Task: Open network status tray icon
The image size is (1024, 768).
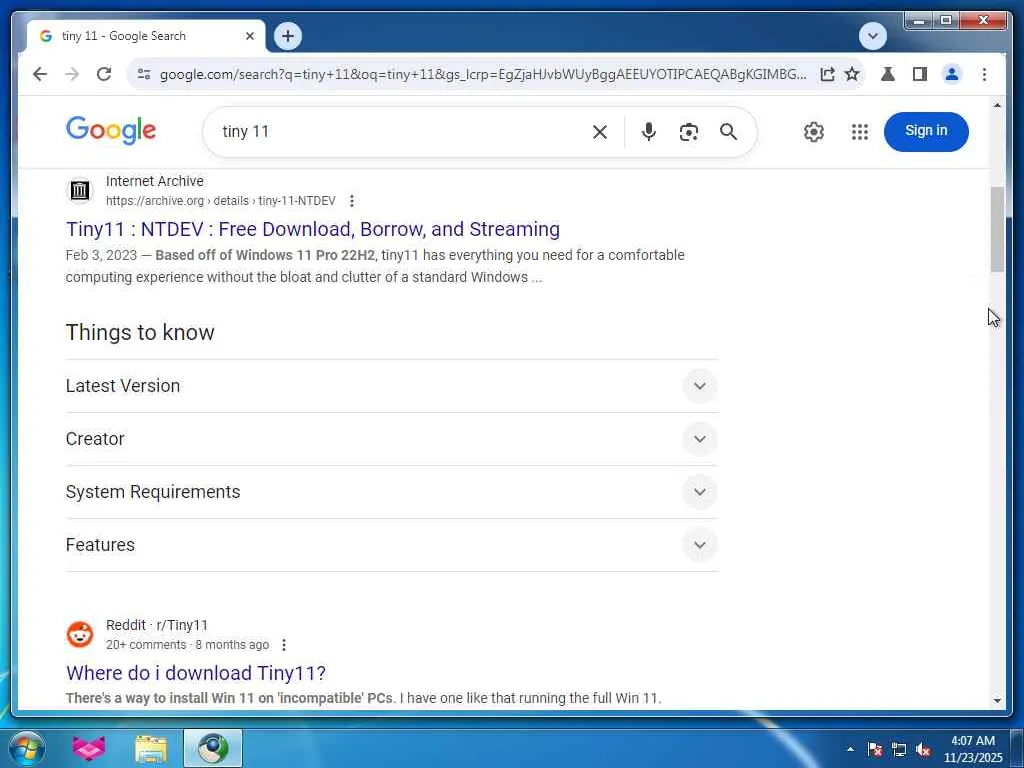Action: point(899,749)
